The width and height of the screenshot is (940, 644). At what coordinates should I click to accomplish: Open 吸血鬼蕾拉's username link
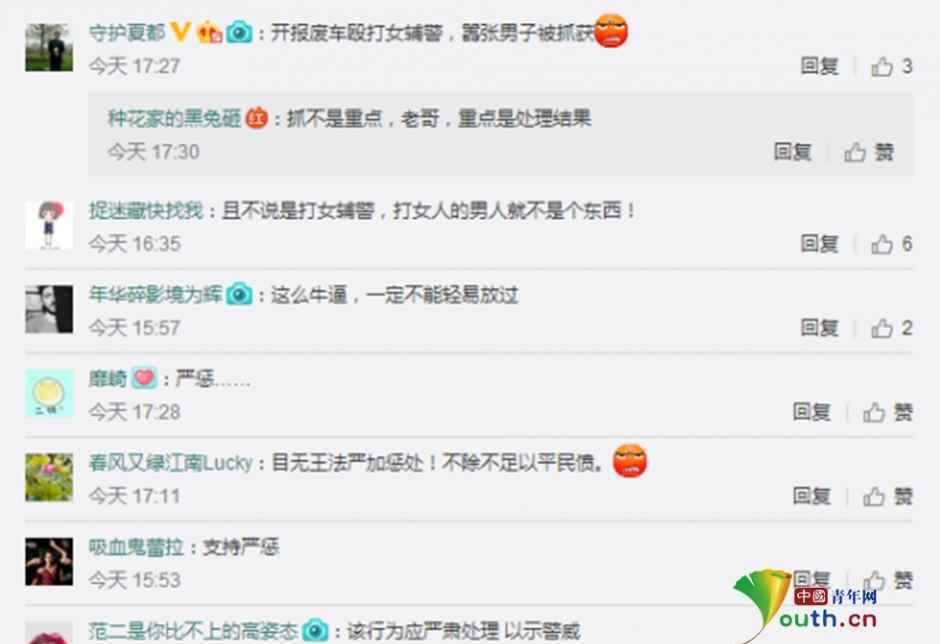coord(136,547)
